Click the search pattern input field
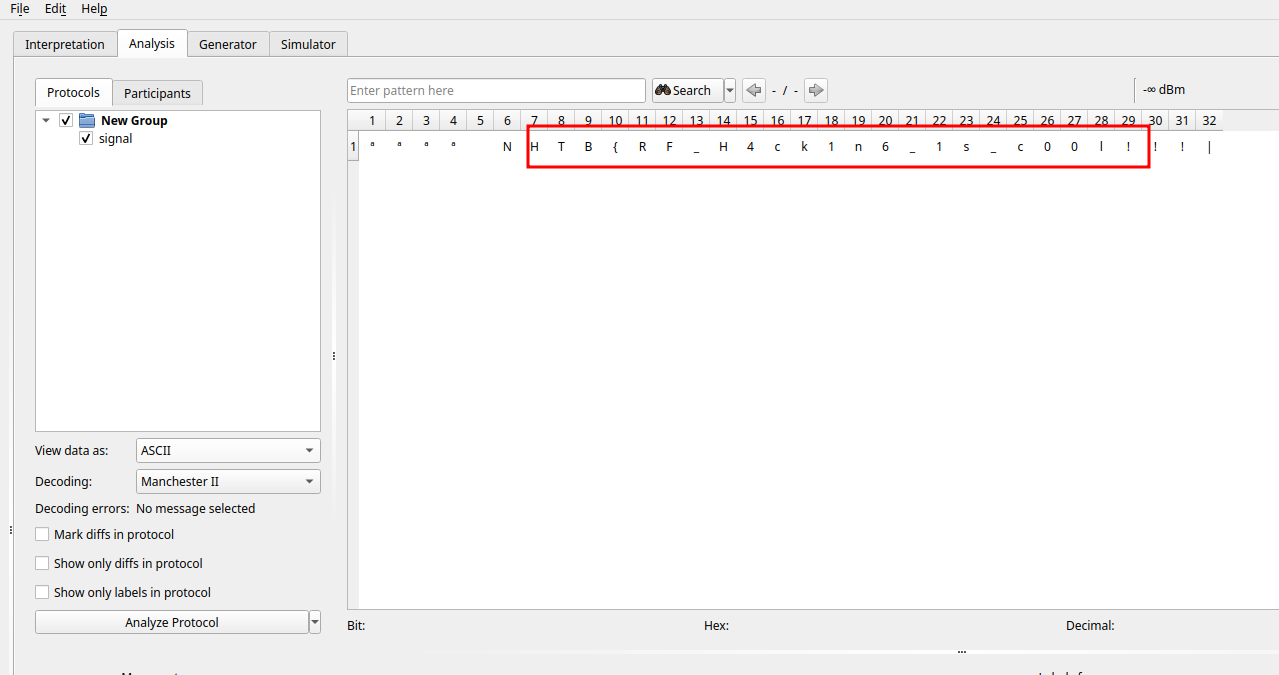The image size is (1279, 675). 496,90
